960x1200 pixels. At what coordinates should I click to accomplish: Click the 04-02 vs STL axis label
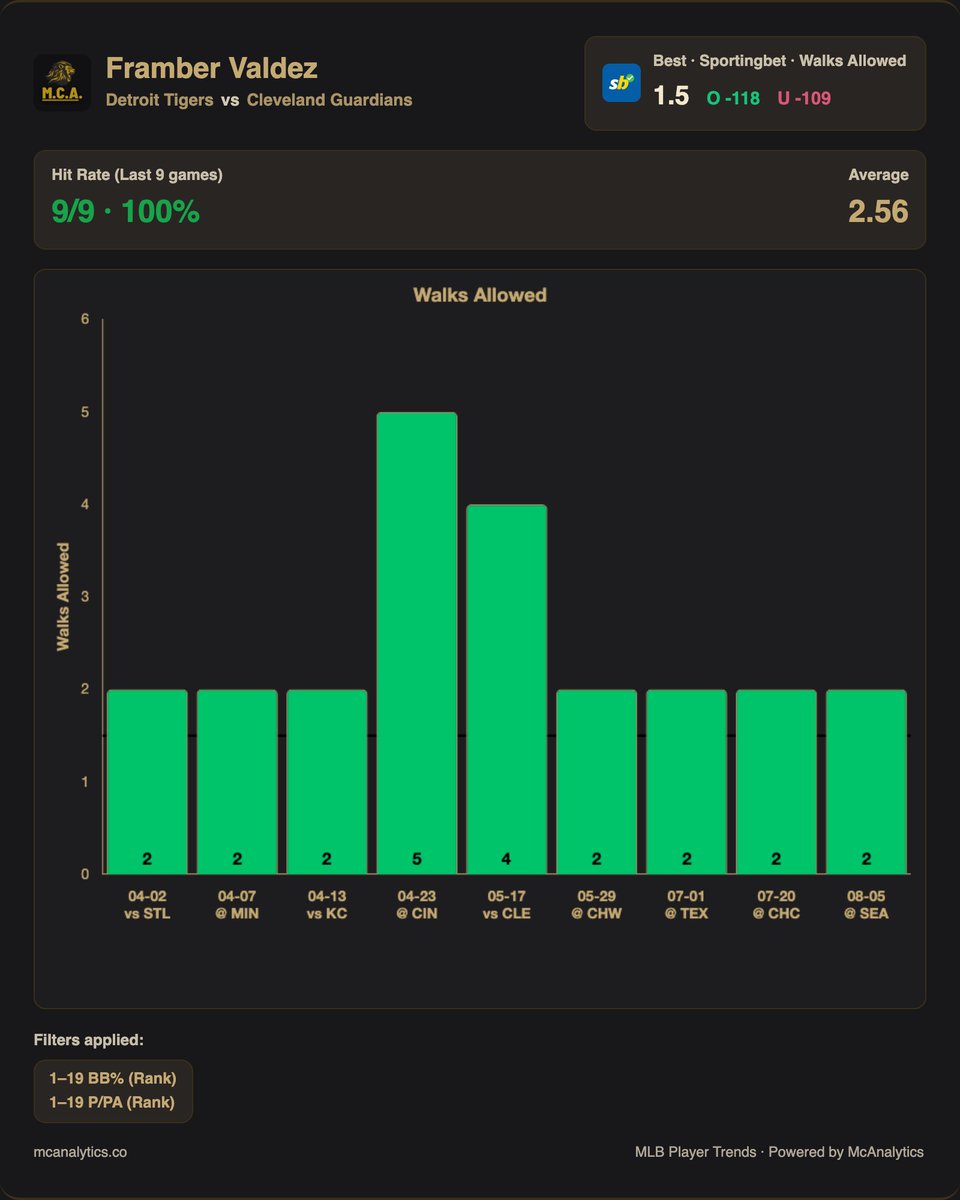click(147, 905)
